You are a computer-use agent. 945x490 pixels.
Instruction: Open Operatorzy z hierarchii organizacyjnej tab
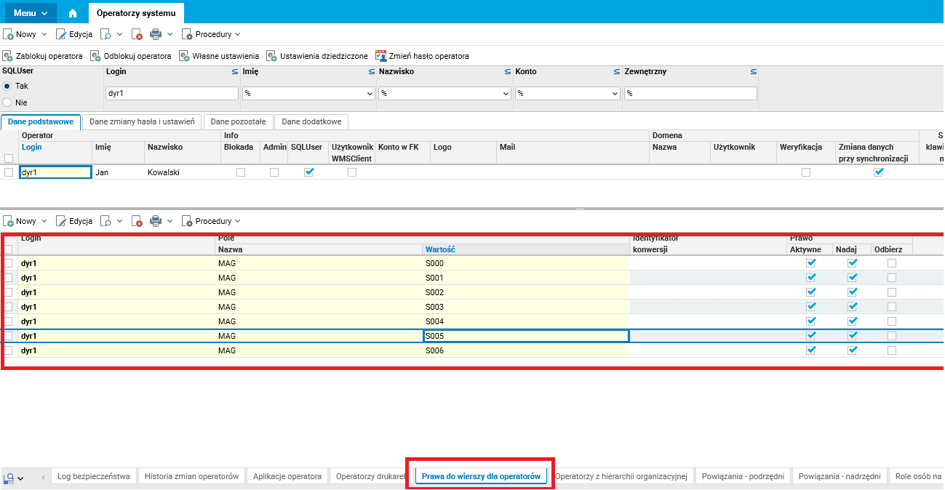(x=621, y=476)
